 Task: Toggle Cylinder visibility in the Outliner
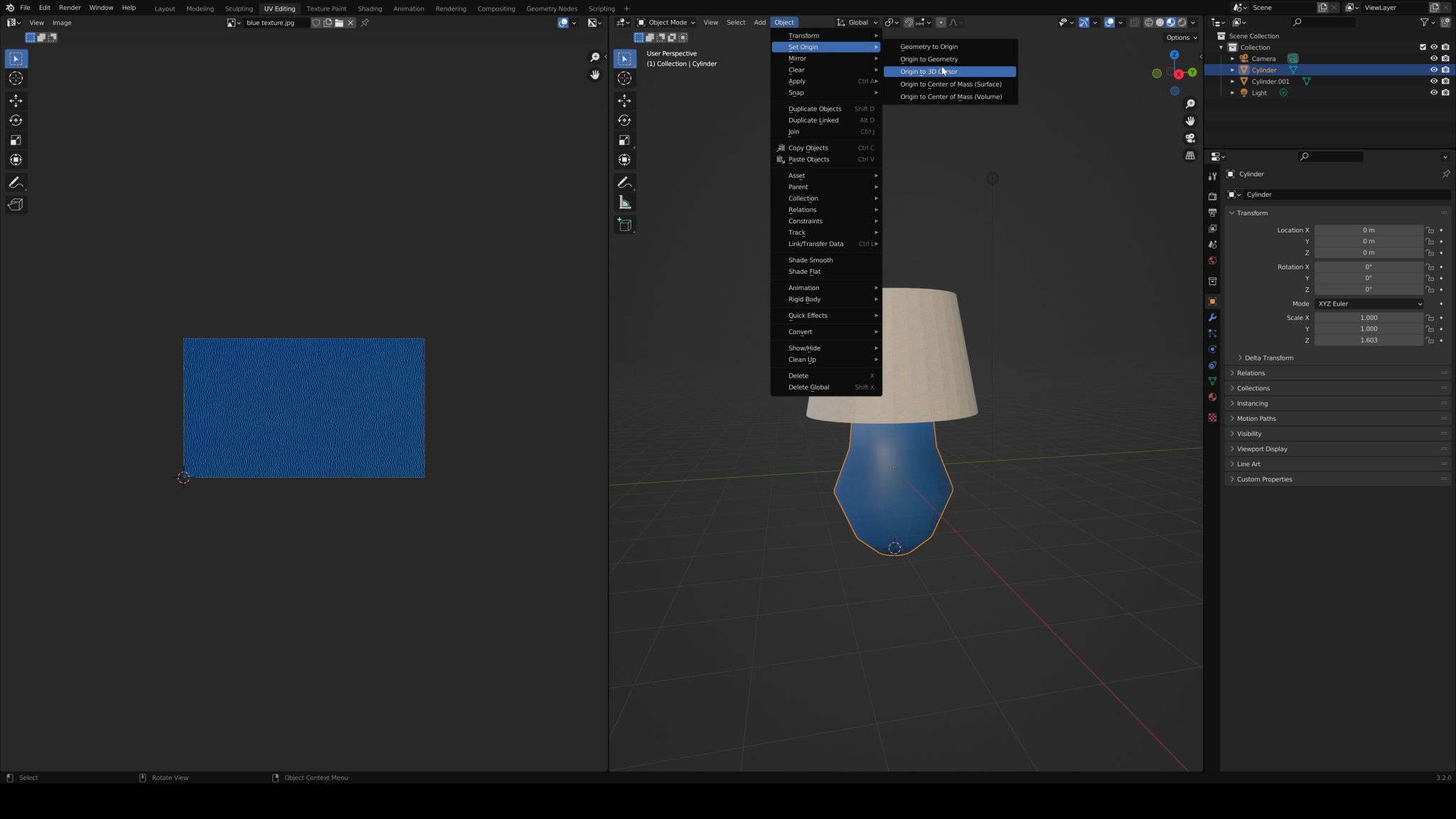pyautogui.click(x=1434, y=70)
